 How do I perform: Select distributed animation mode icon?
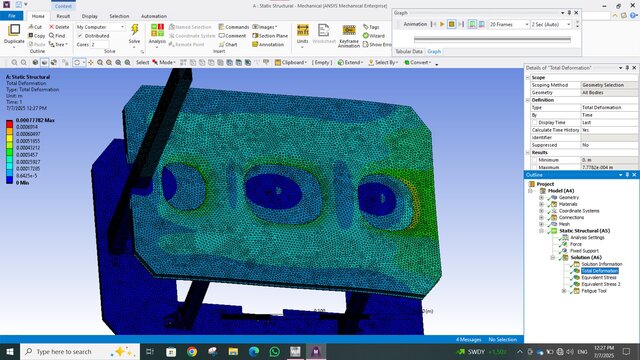472,24
